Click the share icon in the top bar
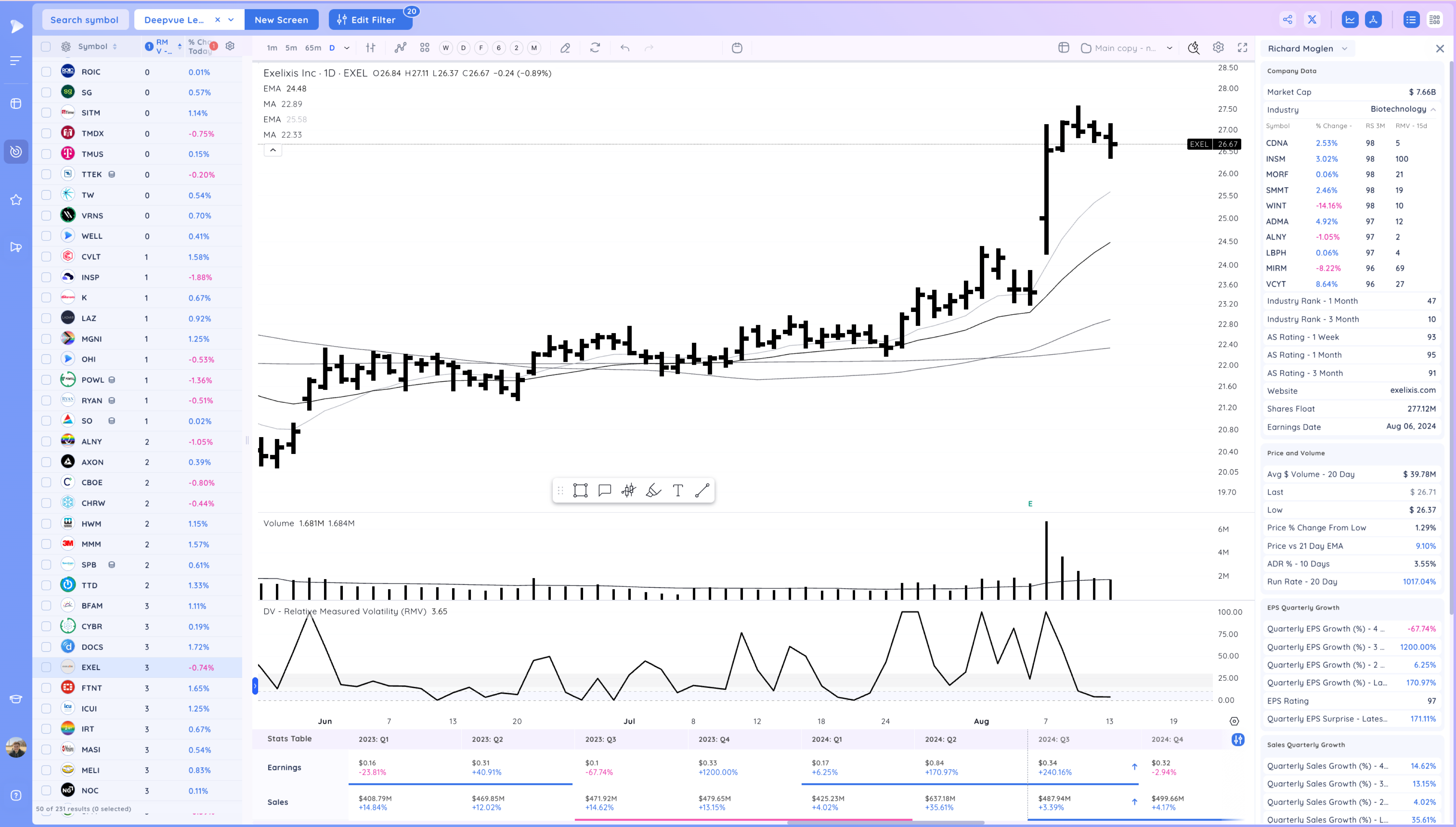 (x=1287, y=20)
